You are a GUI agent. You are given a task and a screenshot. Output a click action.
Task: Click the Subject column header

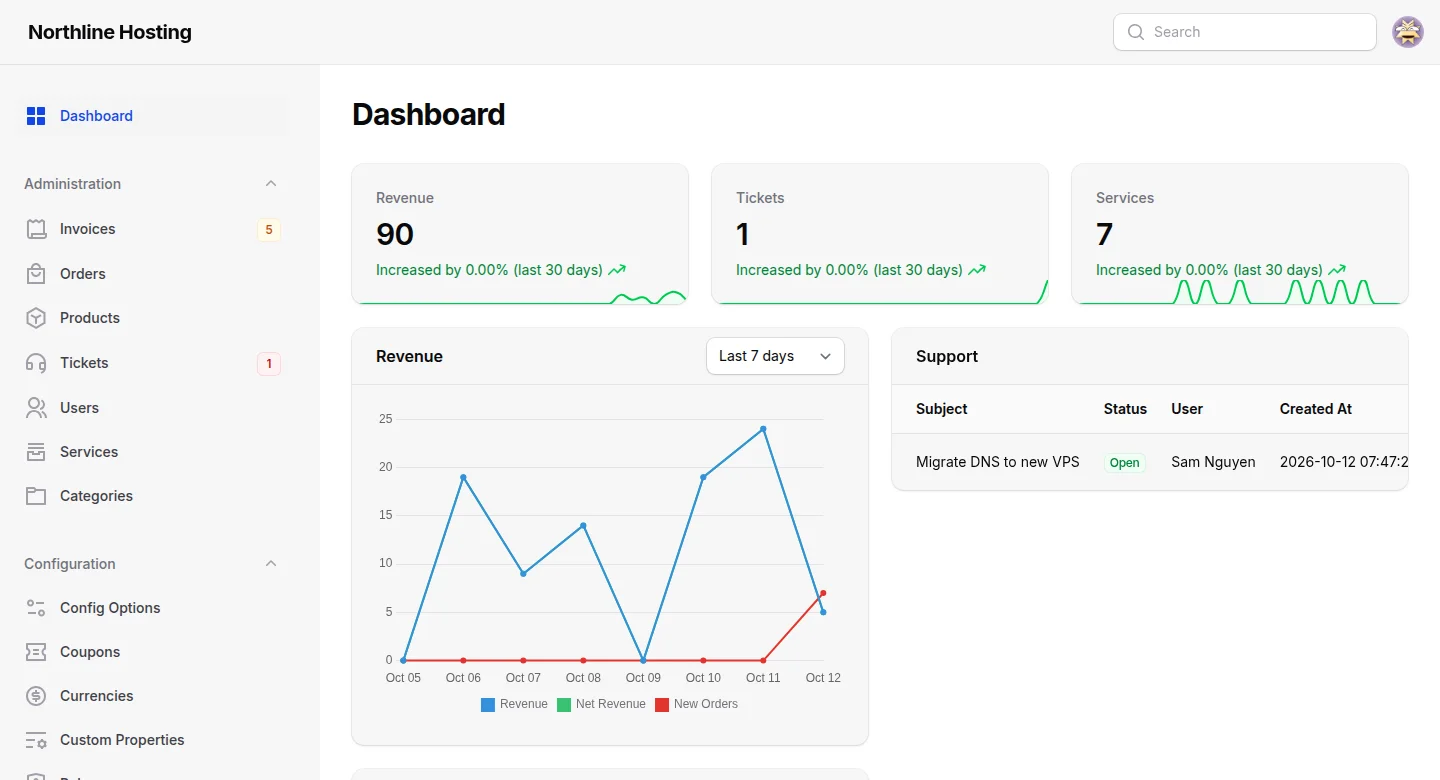click(942, 409)
